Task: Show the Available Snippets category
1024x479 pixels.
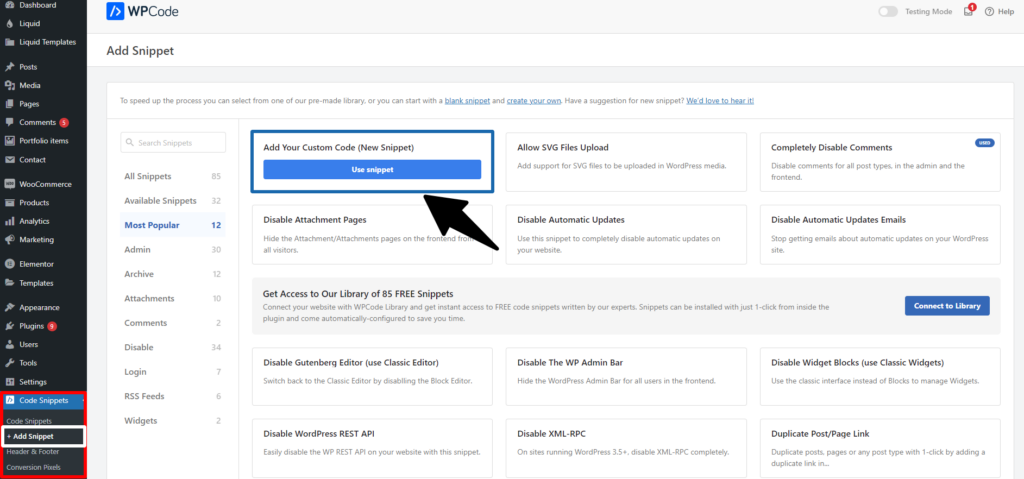Action: (160, 201)
